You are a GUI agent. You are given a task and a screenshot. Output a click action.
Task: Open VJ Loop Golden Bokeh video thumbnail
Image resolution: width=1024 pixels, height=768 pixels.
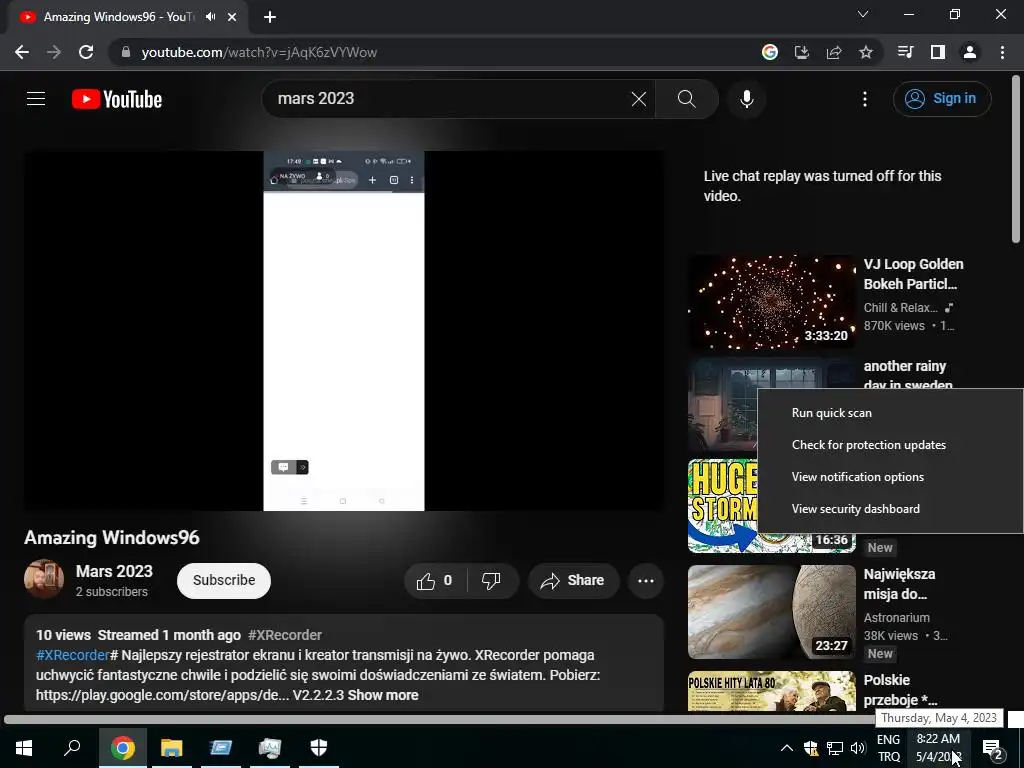tap(771, 302)
